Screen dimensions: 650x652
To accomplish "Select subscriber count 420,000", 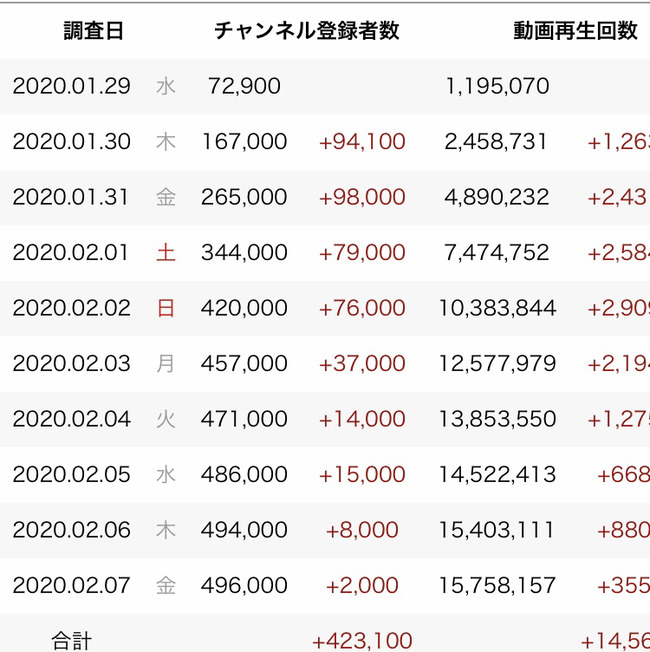I will 244,308.
